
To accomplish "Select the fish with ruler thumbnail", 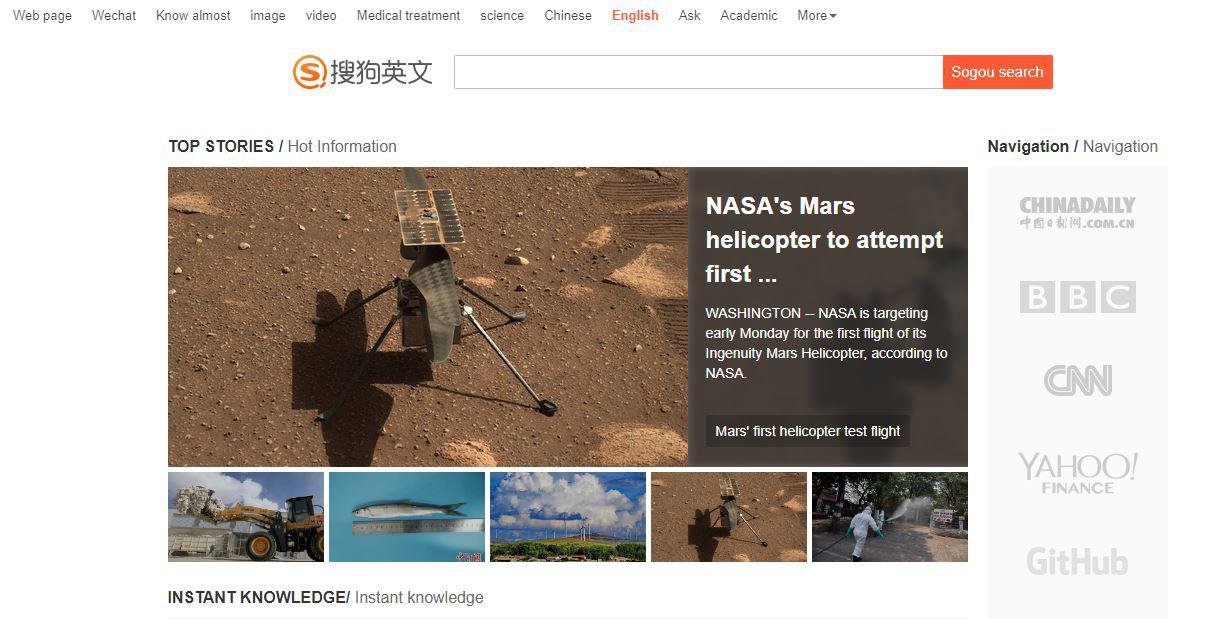I will 407,517.
